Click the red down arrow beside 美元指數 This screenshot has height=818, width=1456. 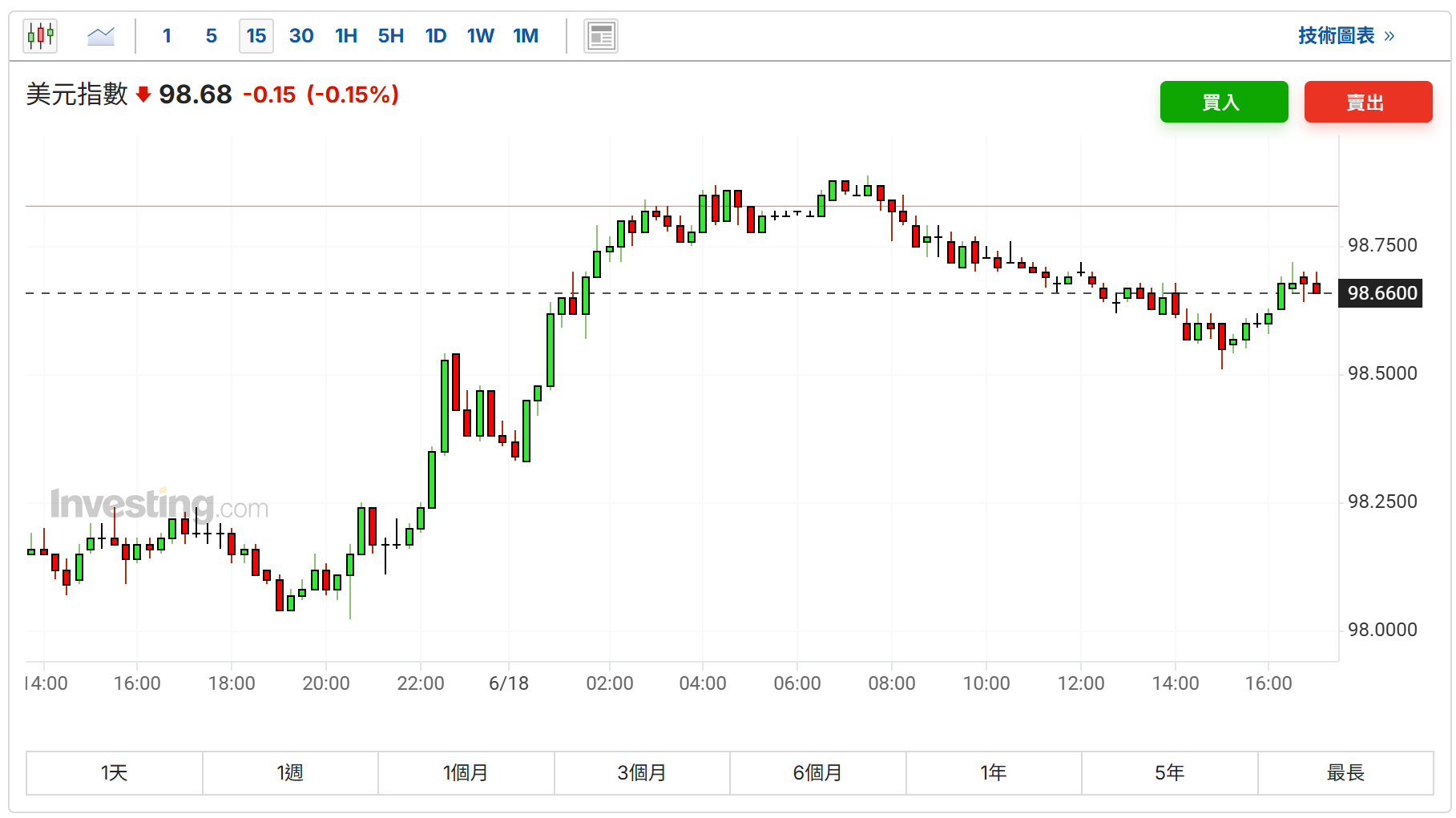[x=143, y=95]
